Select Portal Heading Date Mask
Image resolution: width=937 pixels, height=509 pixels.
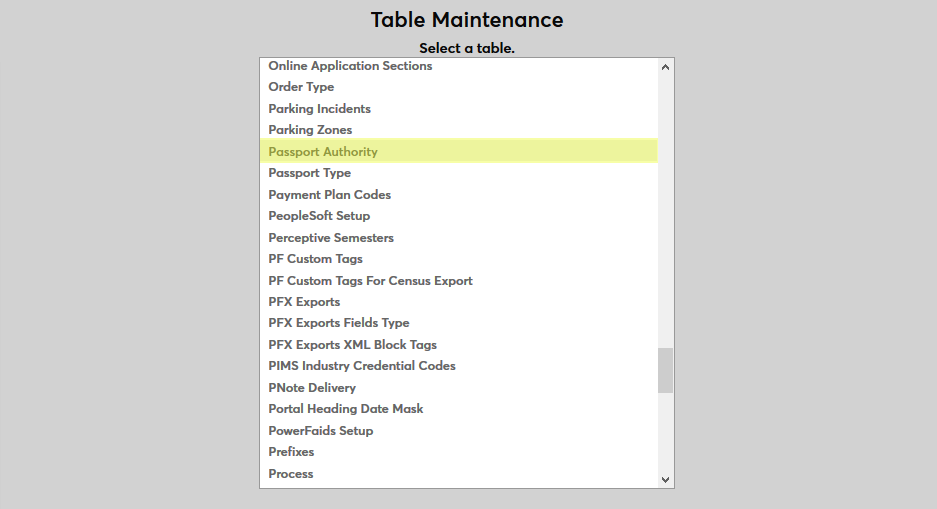(x=346, y=409)
